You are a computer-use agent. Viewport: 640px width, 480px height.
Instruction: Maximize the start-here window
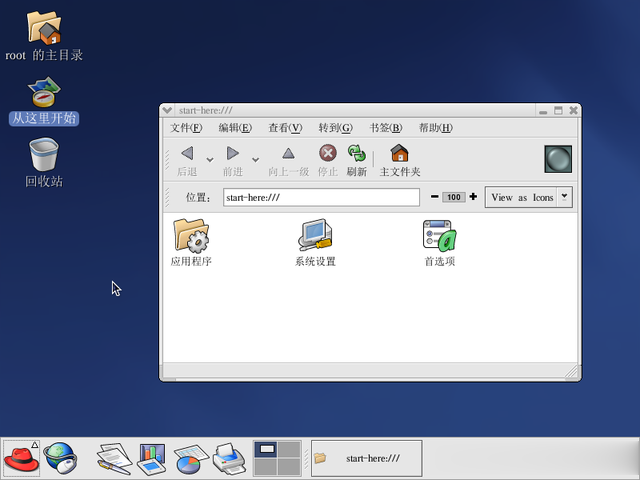[x=558, y=110]
